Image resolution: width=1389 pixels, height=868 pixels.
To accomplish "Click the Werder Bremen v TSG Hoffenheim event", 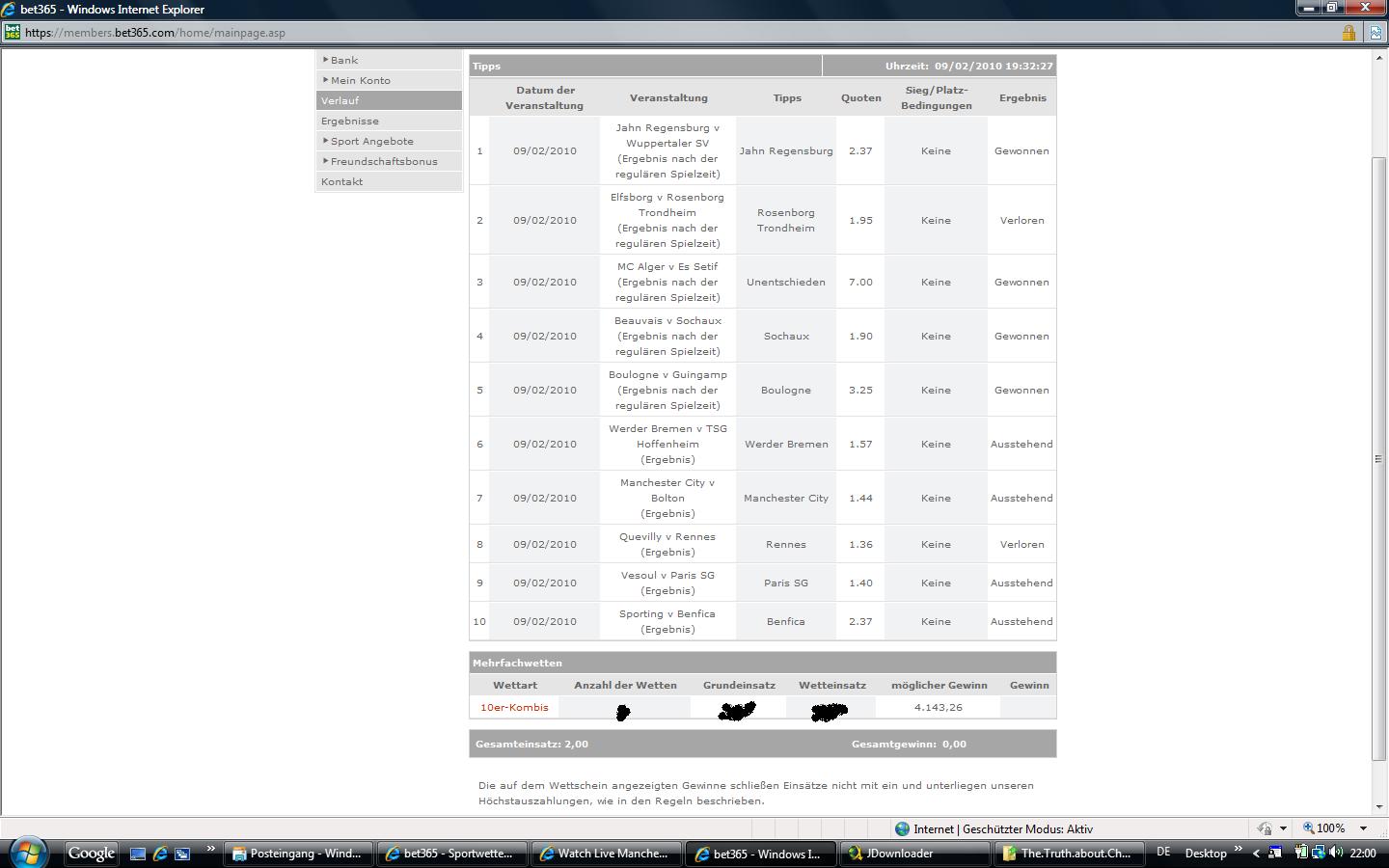I will 667,444.
